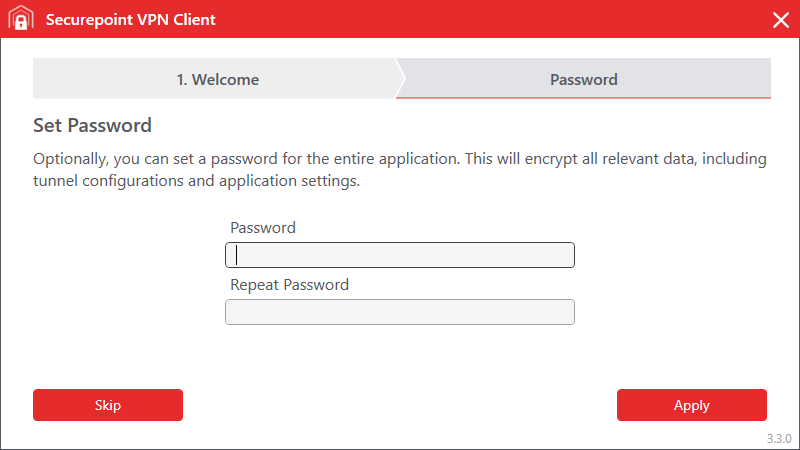Click the text cursor in Password field
The width and height of the screenshot is (800, 450).
click(236, 256)
